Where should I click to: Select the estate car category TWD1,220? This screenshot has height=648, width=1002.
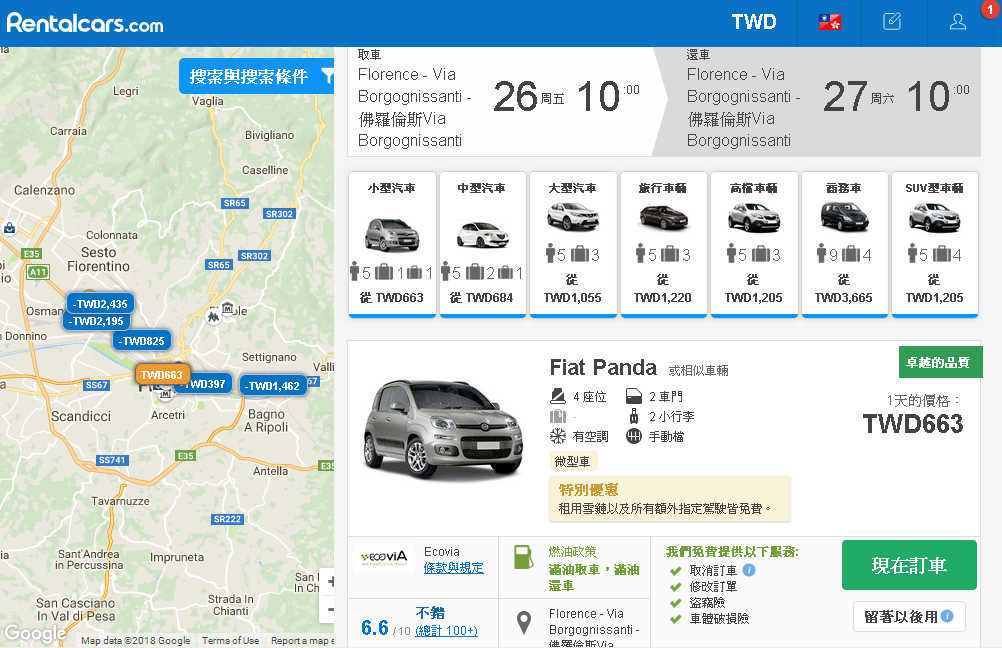(663, 243)
